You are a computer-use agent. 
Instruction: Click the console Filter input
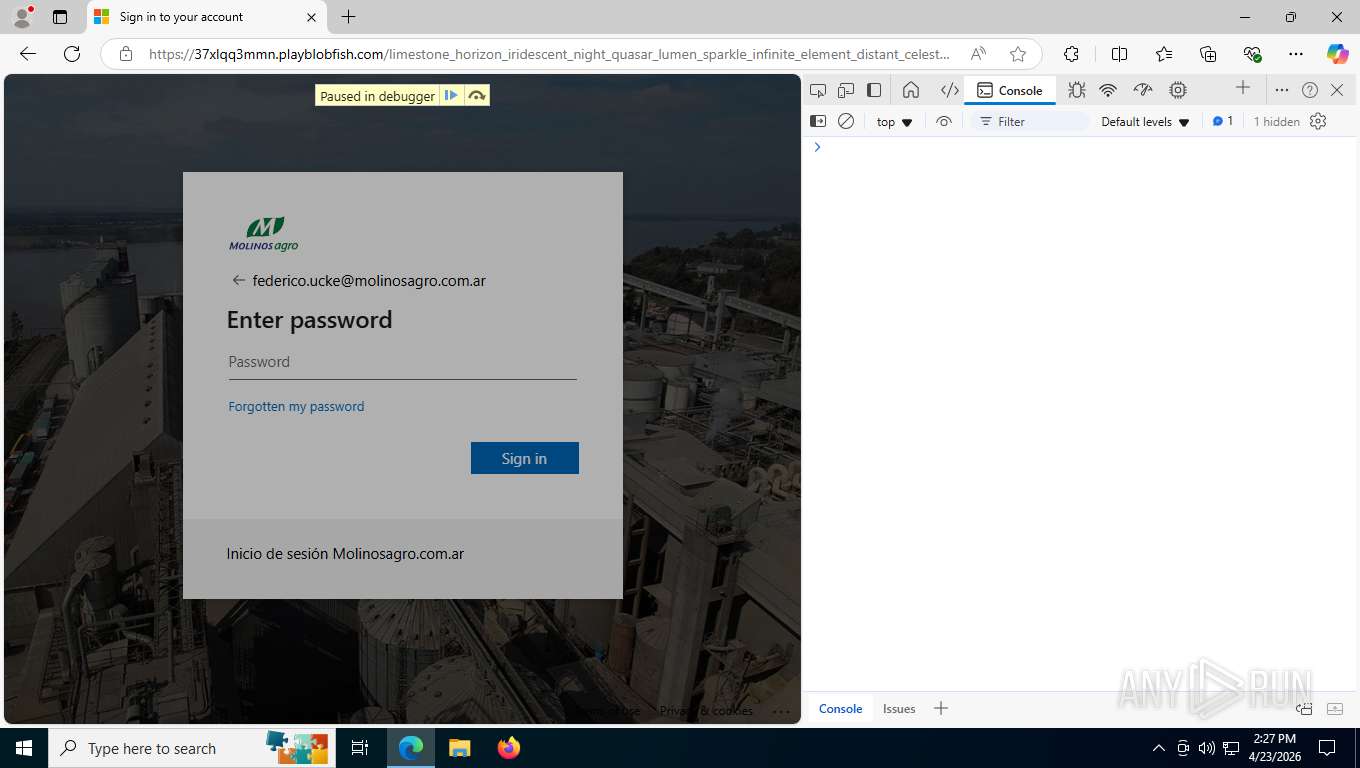[x=1030, y=121]
